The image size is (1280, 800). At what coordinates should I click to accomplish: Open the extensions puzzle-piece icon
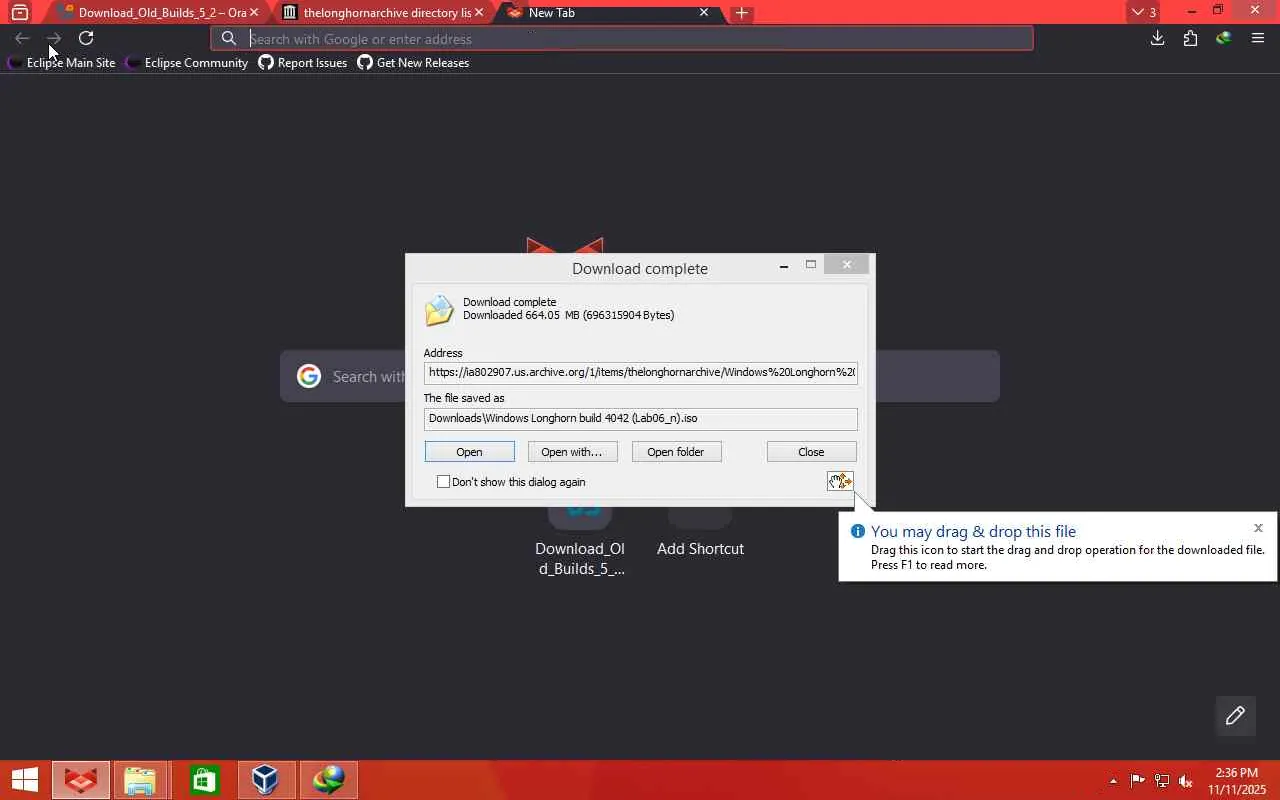[x=1190, y=38]
